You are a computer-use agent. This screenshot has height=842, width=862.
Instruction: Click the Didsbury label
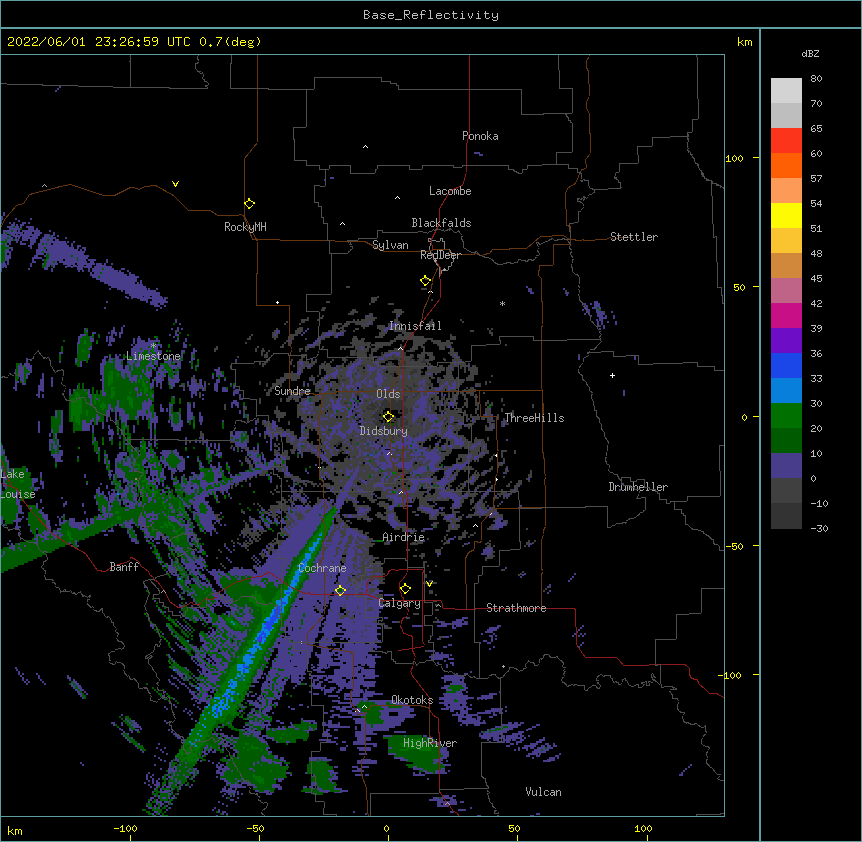[x=383, y=431]
